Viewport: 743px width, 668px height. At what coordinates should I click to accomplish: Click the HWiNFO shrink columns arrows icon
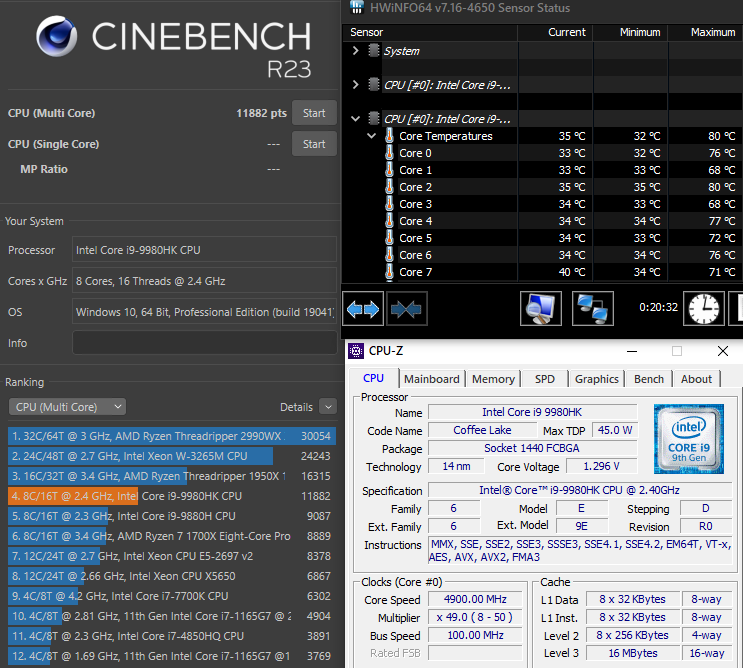(x=407, y=309)
